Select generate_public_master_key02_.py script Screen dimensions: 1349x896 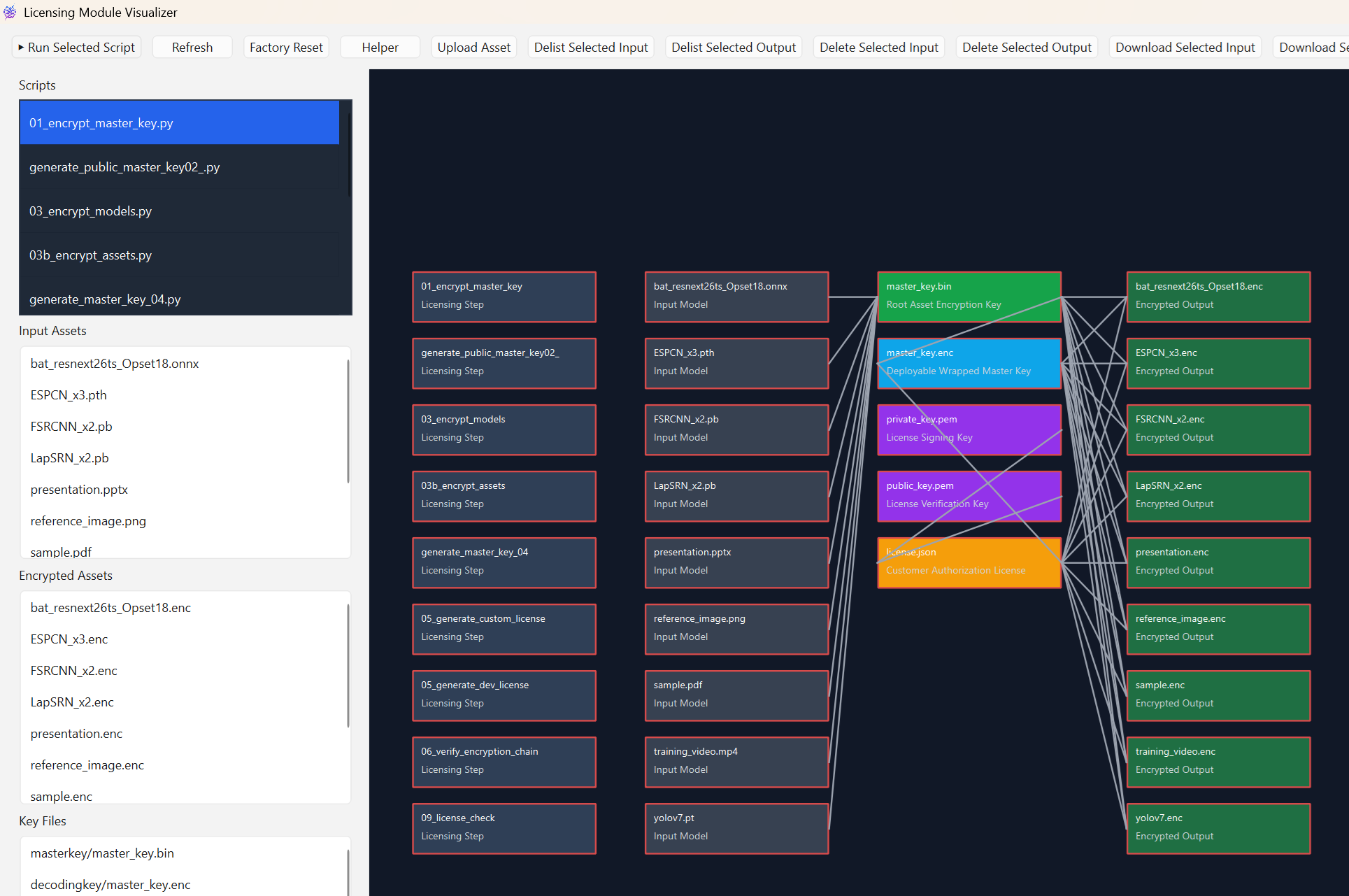tap(180, 166)
